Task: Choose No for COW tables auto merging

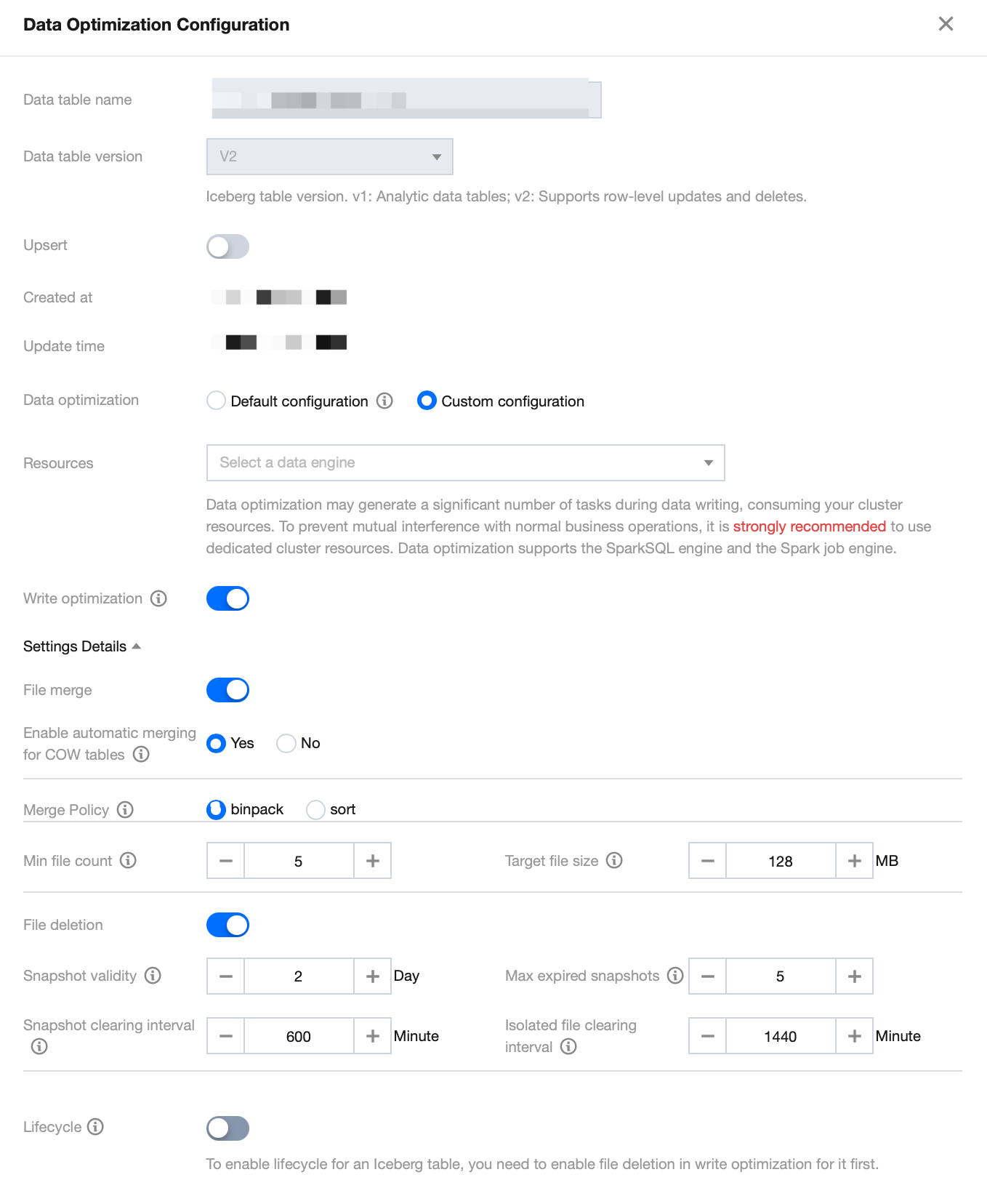Action: point(286,743)
